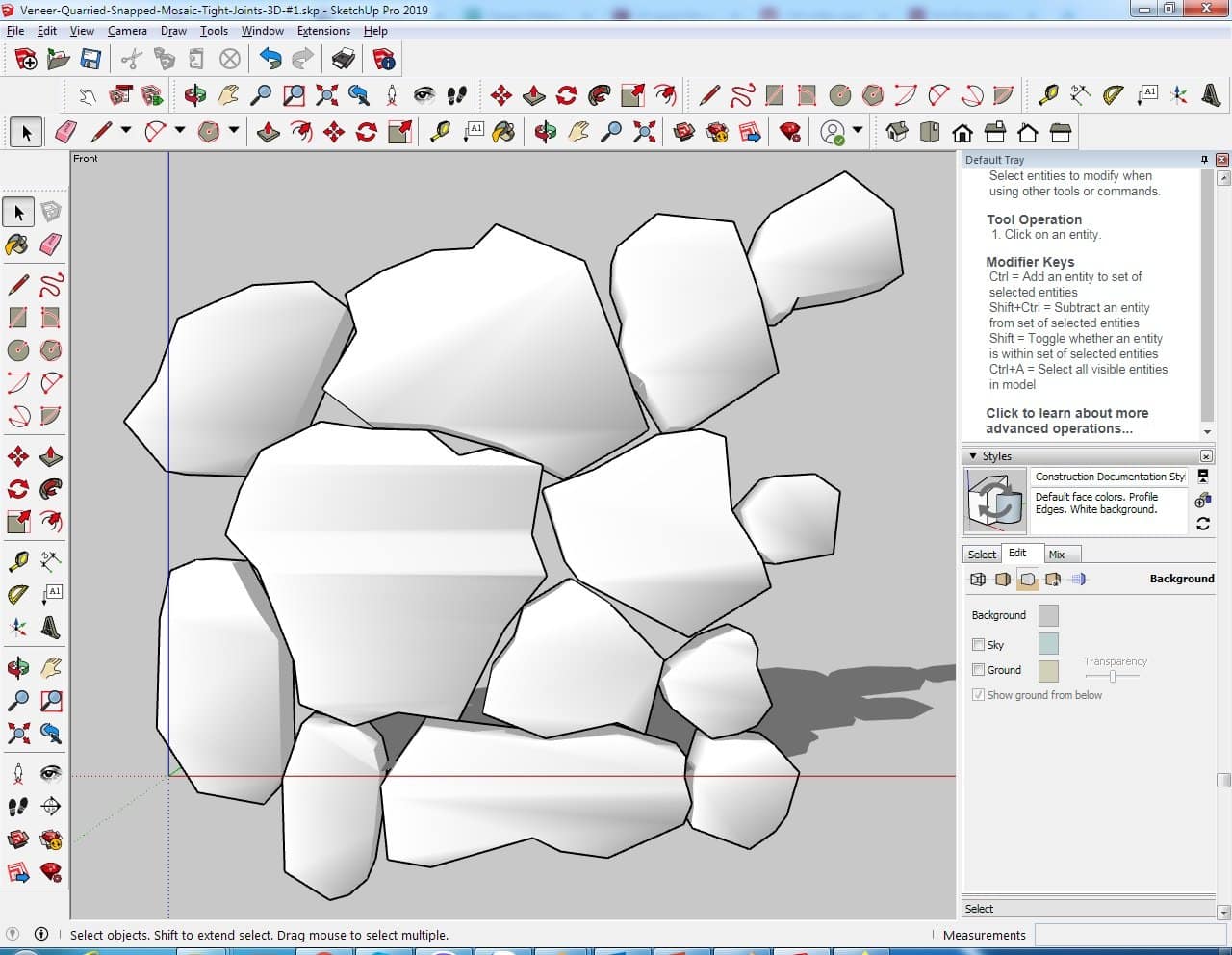The width and height of the screenshot is (1232, 955).
Task: Click the Save icon in the top toolbar
Action: pos(90,60)
